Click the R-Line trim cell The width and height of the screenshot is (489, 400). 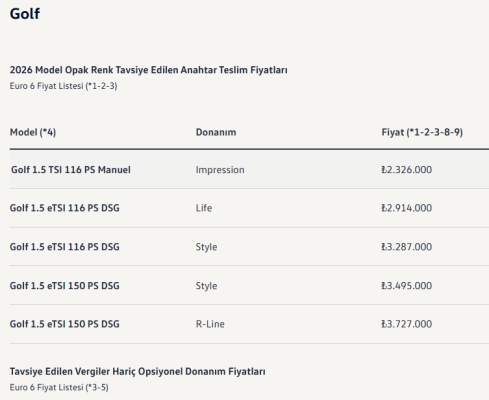point(210,324)
